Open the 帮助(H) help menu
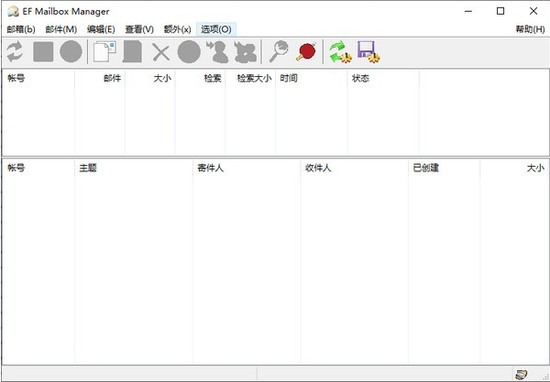Viewport: 550px width, 382px height. pos(530,29)
